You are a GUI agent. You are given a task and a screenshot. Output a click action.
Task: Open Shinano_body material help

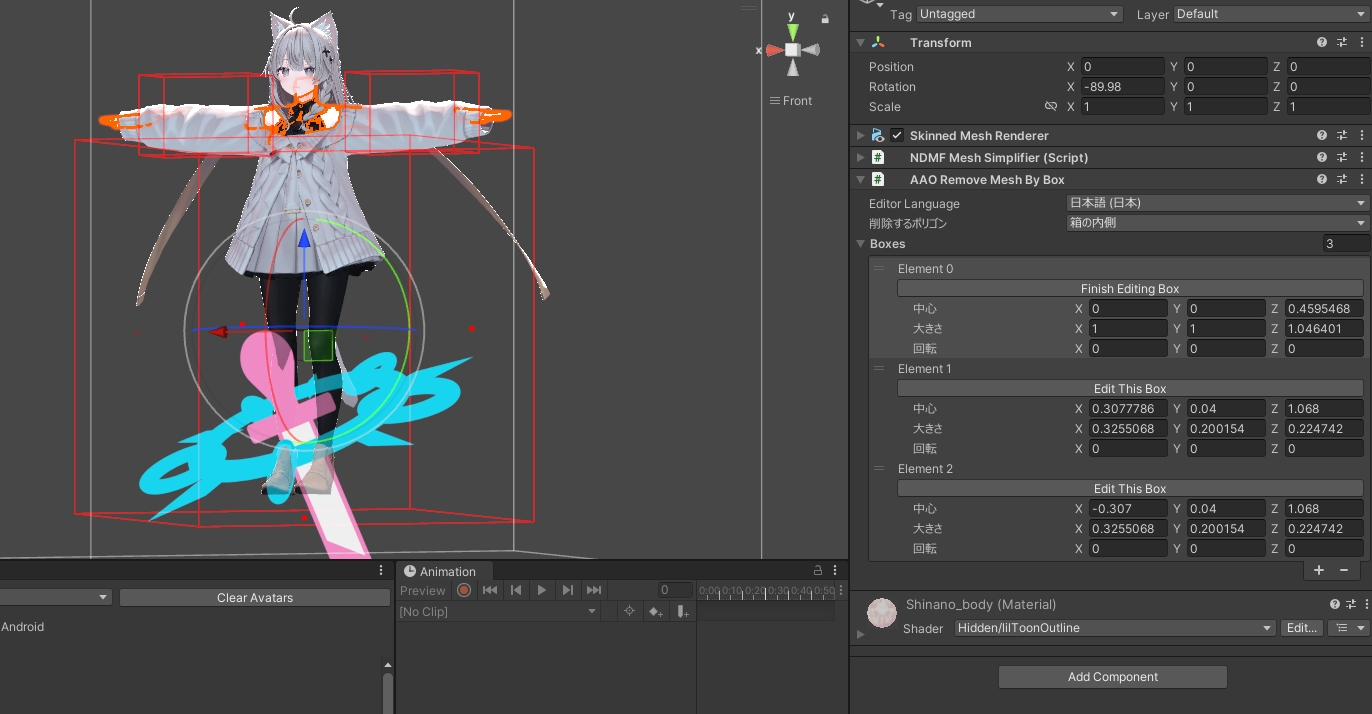coord(1335,604)
